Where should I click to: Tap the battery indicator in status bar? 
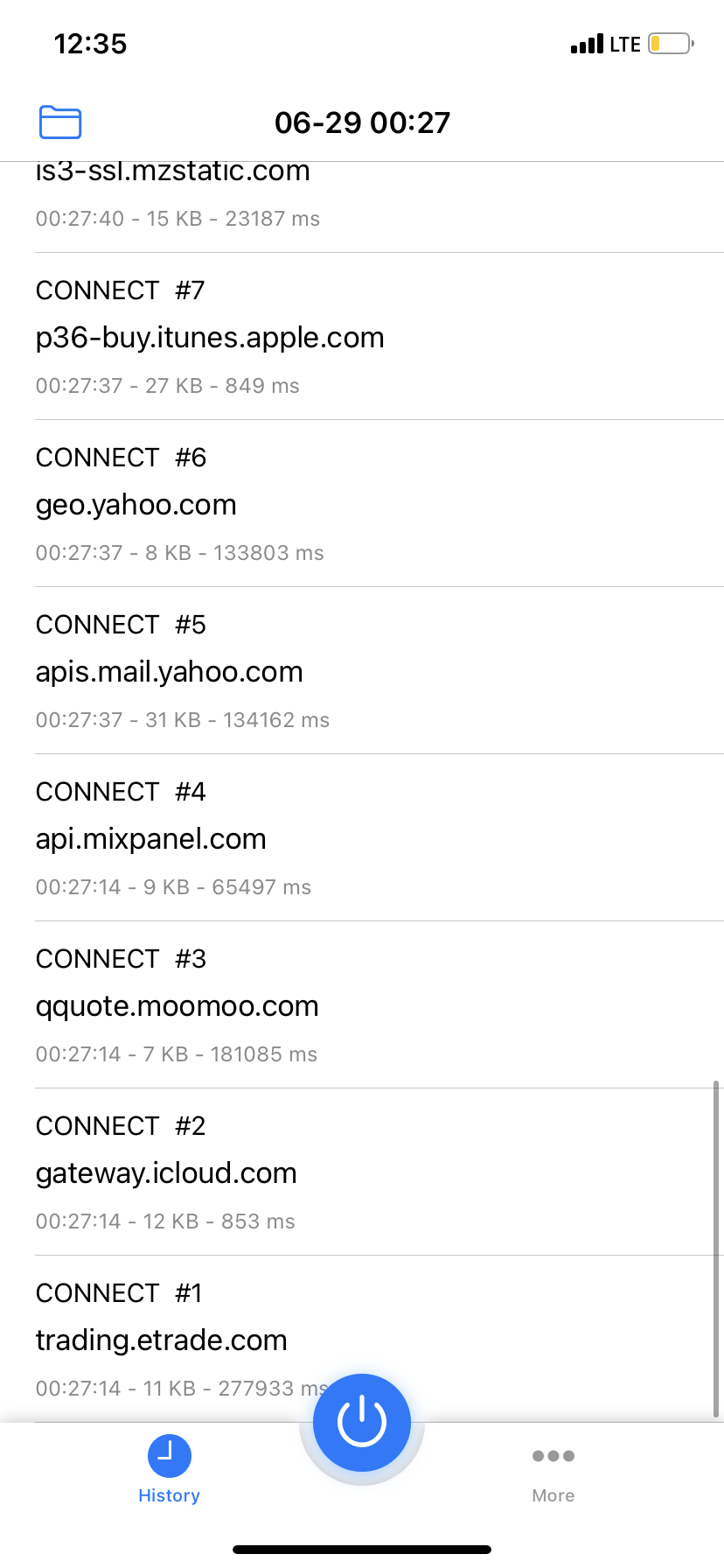[x=671, y=44]
